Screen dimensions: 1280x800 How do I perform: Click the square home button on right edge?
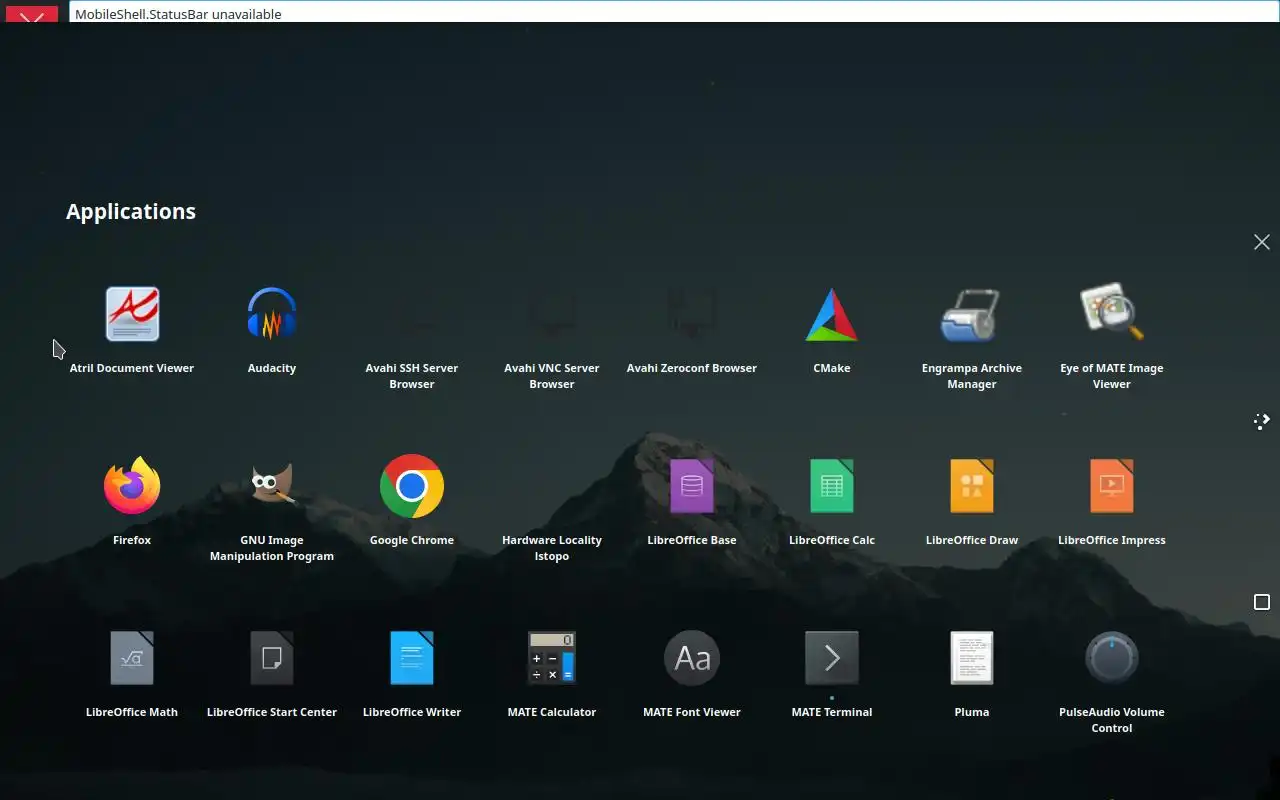tap(1262, 602)
